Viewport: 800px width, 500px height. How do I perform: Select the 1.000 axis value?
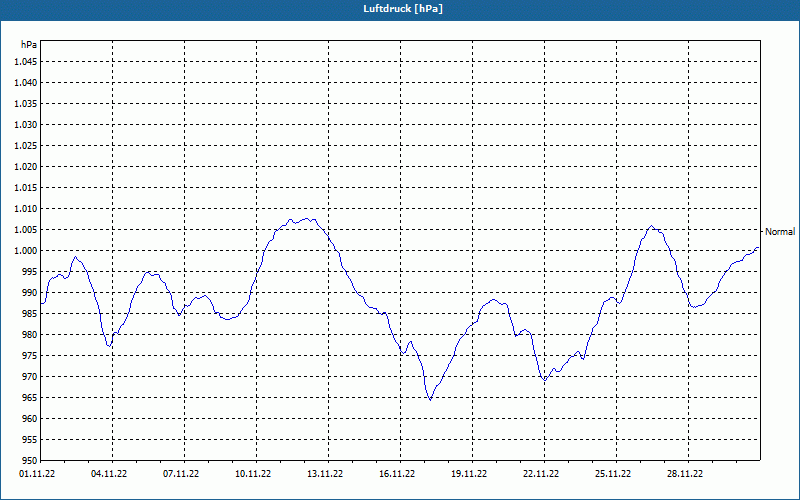(26, 251)
